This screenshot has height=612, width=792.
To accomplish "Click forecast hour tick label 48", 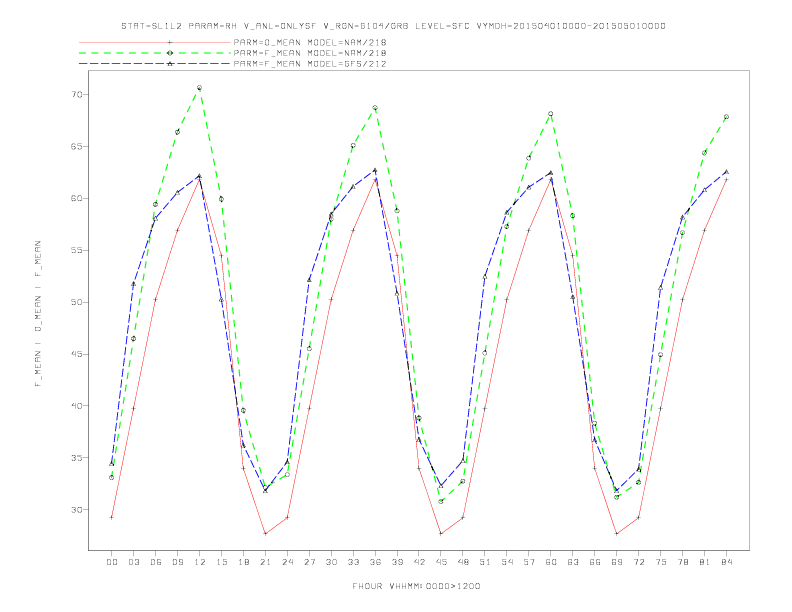I will pyautogui.click(x=463, y=562).
